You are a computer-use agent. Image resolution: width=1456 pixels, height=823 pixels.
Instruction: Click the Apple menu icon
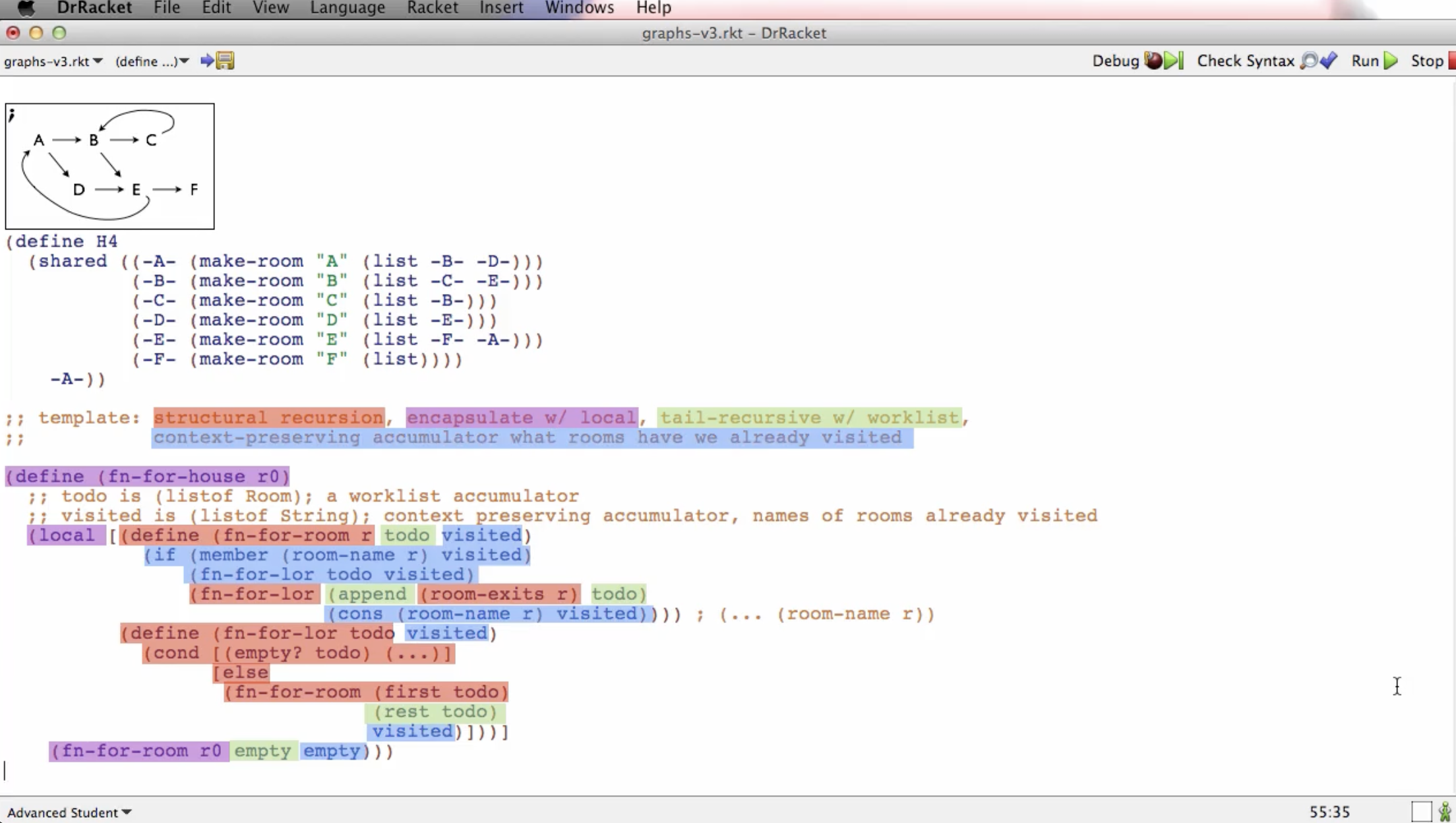point(26,8)
